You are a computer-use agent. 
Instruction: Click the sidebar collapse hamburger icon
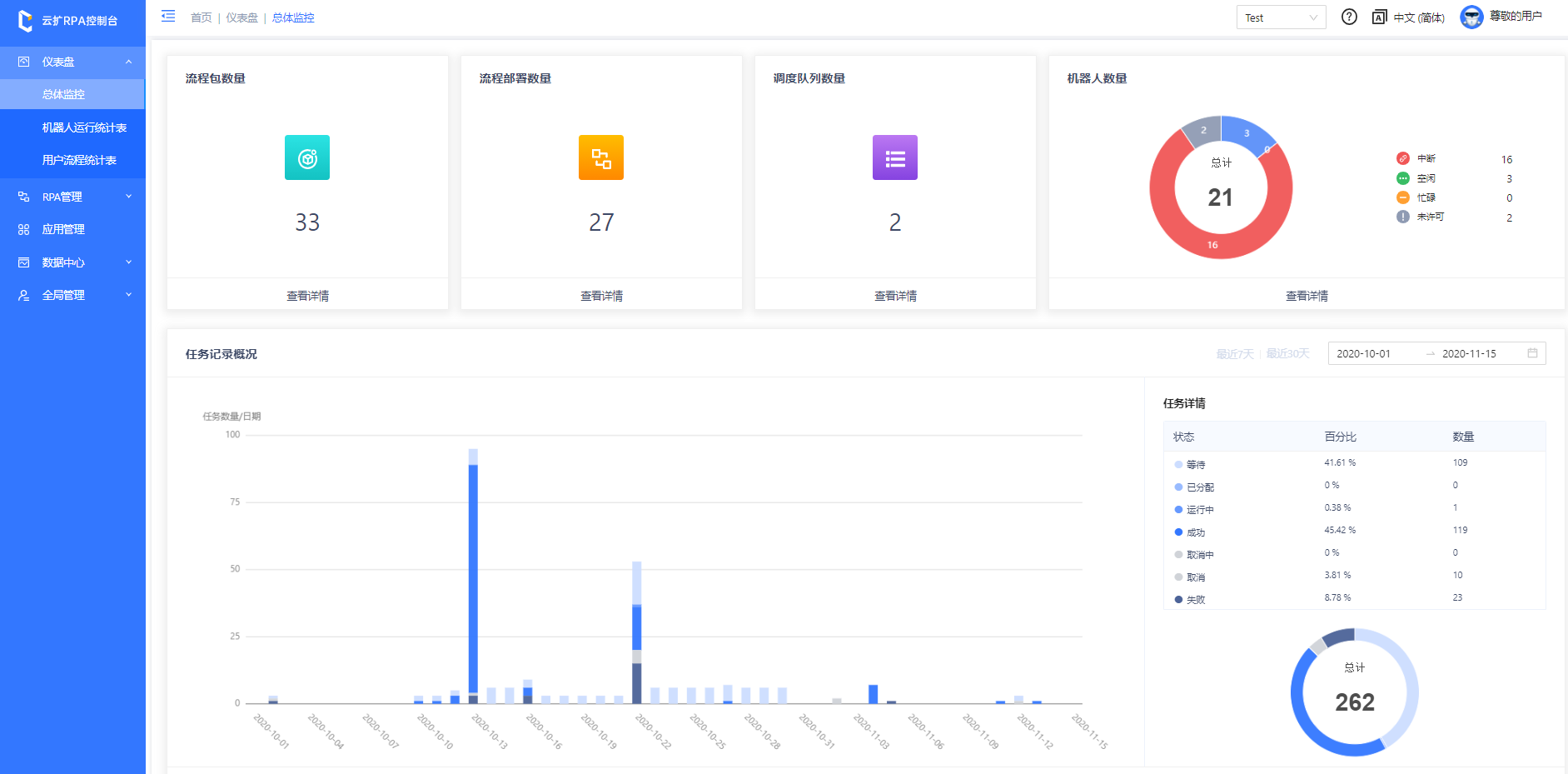click(168, 17)
